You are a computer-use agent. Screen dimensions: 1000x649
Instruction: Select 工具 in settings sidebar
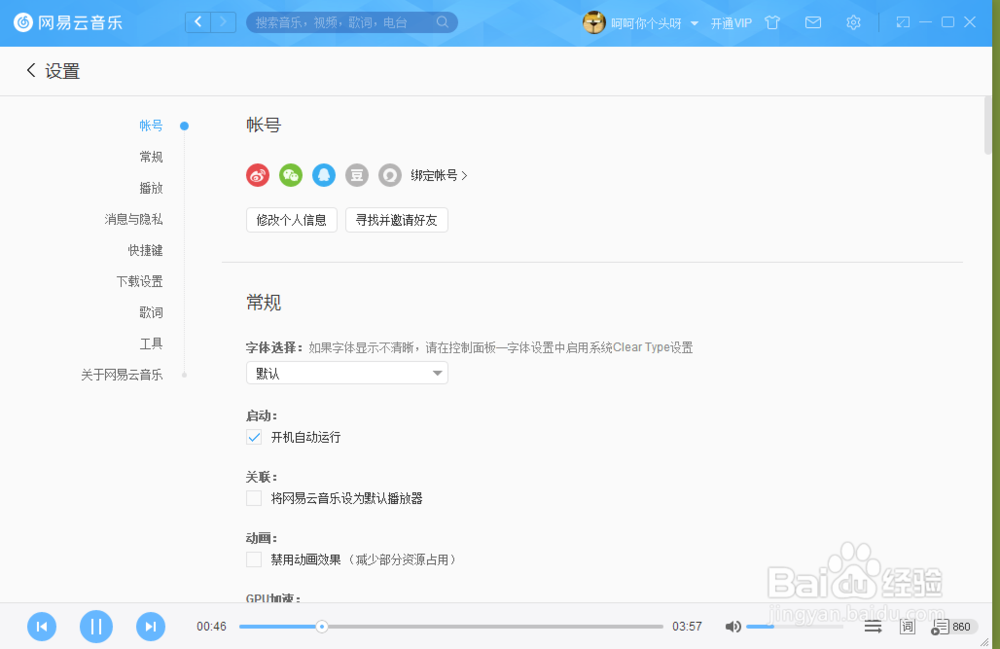click(151, 344)
